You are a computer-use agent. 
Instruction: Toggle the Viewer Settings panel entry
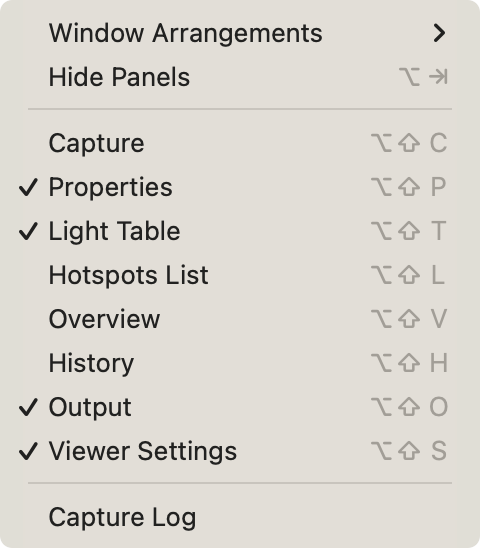240,451
